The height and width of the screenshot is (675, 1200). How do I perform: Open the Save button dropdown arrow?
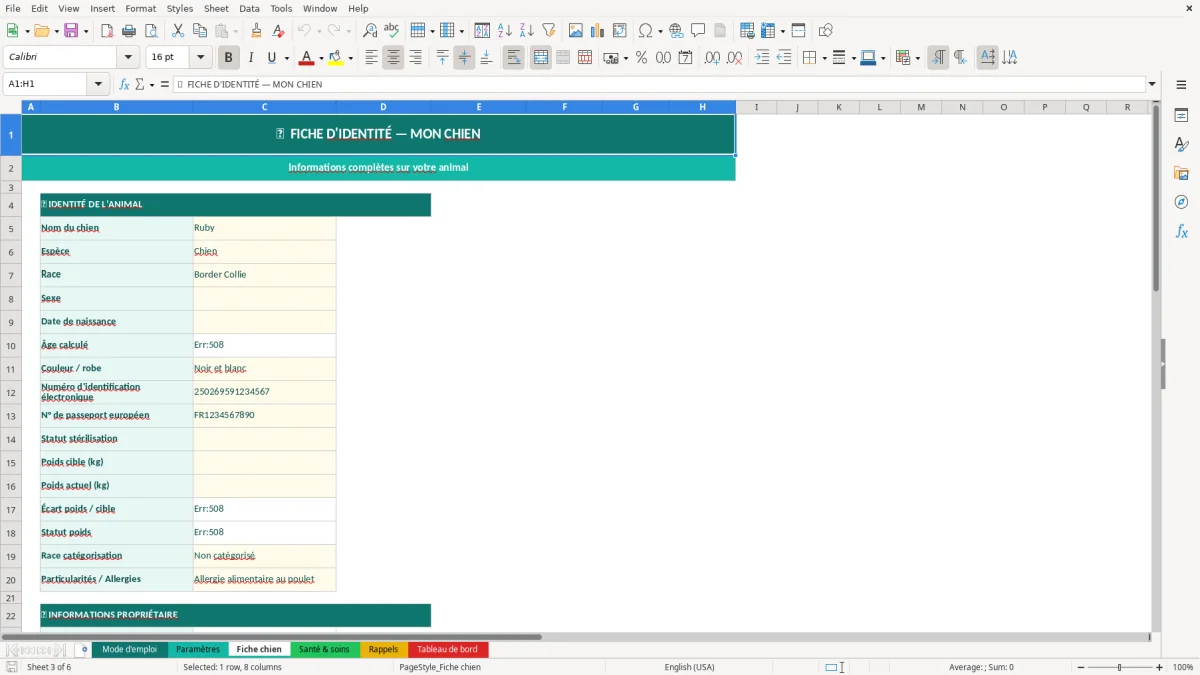[86, 31]
